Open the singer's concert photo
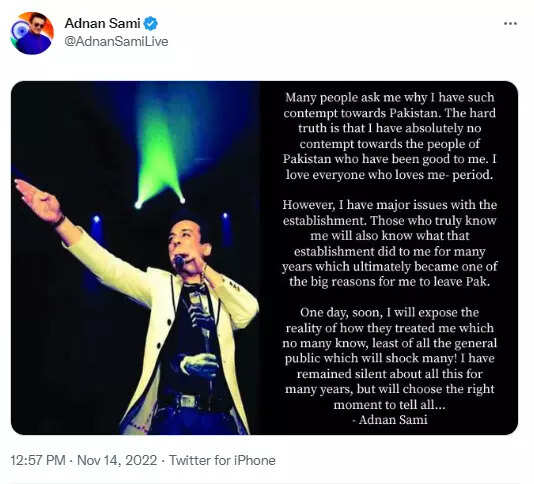 pos(136,258)
